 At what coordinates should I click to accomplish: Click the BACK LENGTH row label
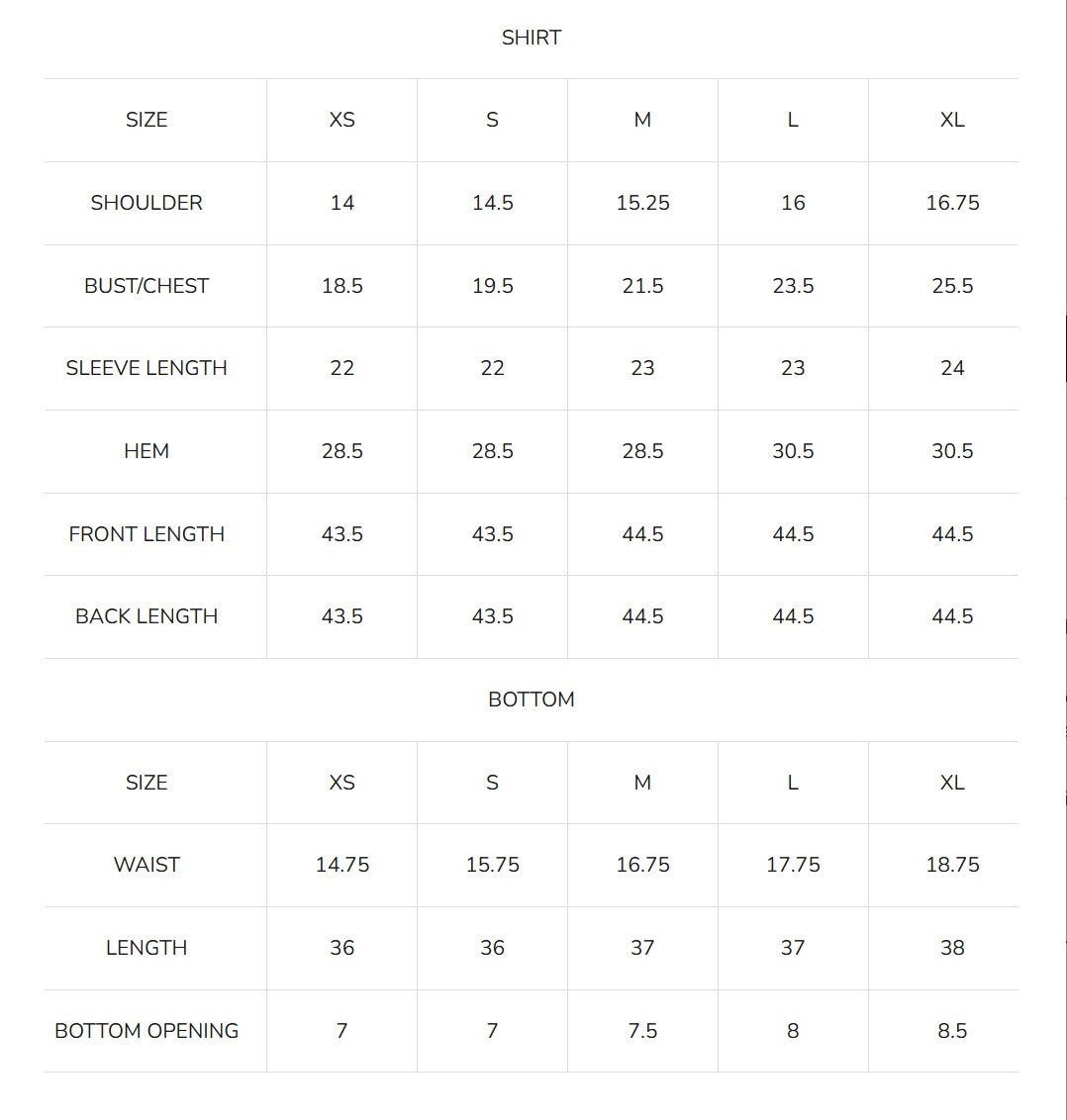pos(146,616)
